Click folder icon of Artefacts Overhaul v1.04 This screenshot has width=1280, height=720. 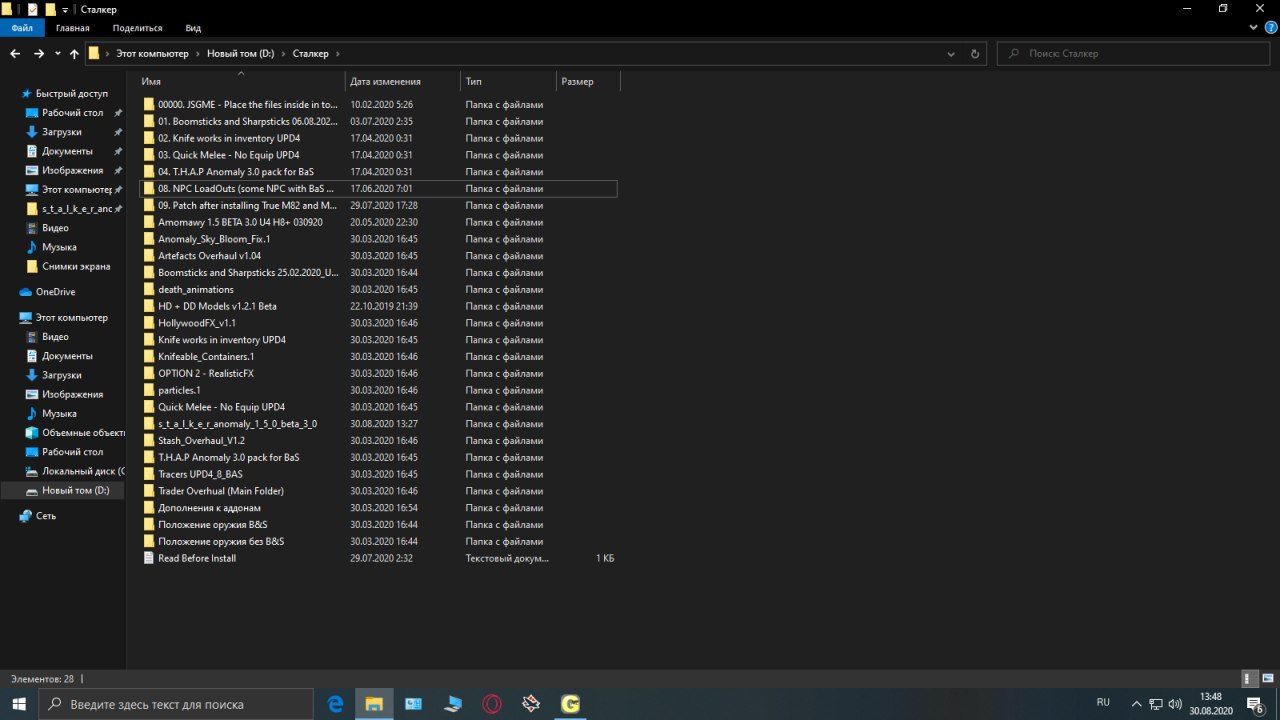coord(149,256)
